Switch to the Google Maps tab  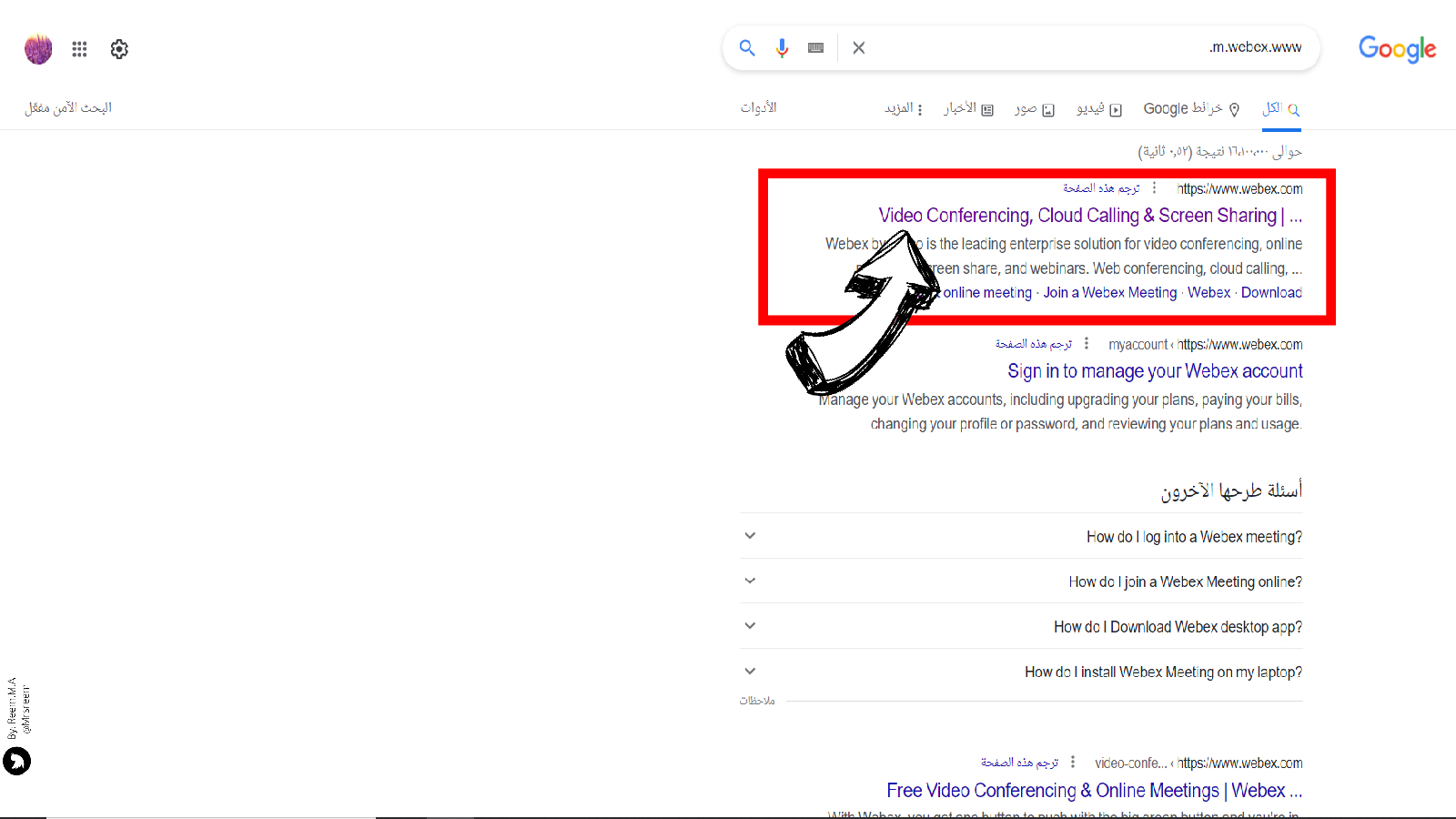(x=1191, y=108)
